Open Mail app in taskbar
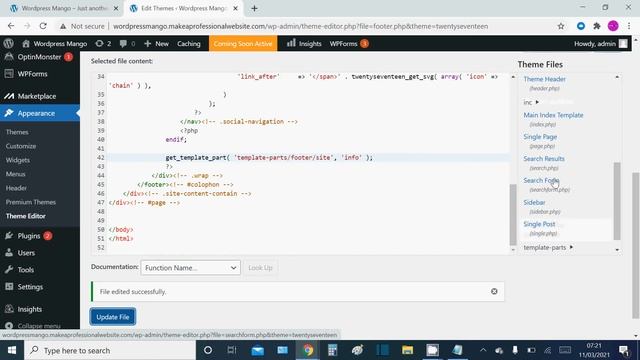640x360 pixels. 258,350
